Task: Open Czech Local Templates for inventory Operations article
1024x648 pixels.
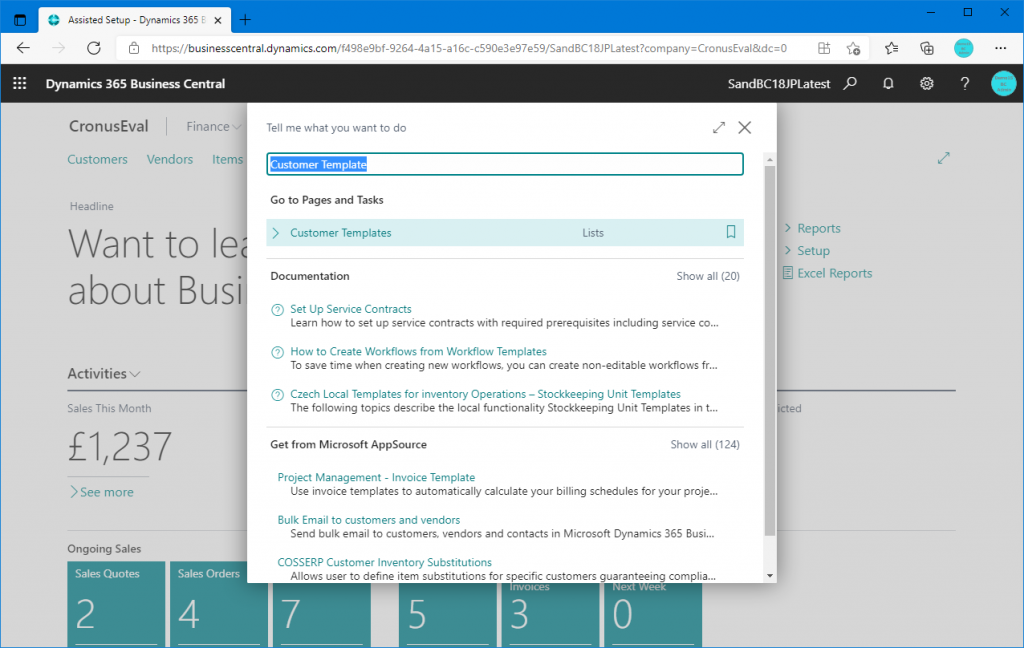Action: point(485,394)
